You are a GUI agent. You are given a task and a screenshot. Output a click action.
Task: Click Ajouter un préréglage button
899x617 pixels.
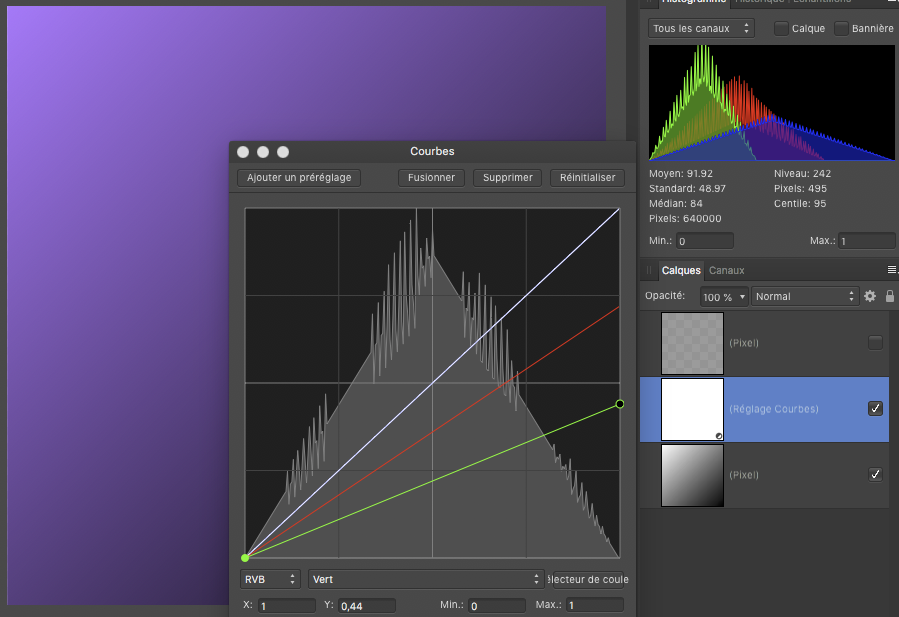[299, 178]
